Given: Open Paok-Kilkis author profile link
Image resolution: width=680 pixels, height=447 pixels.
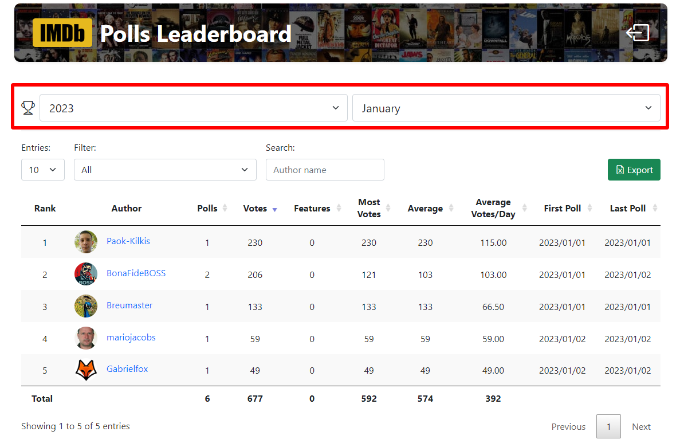Looking at the screenshot, I should point(128,242).
